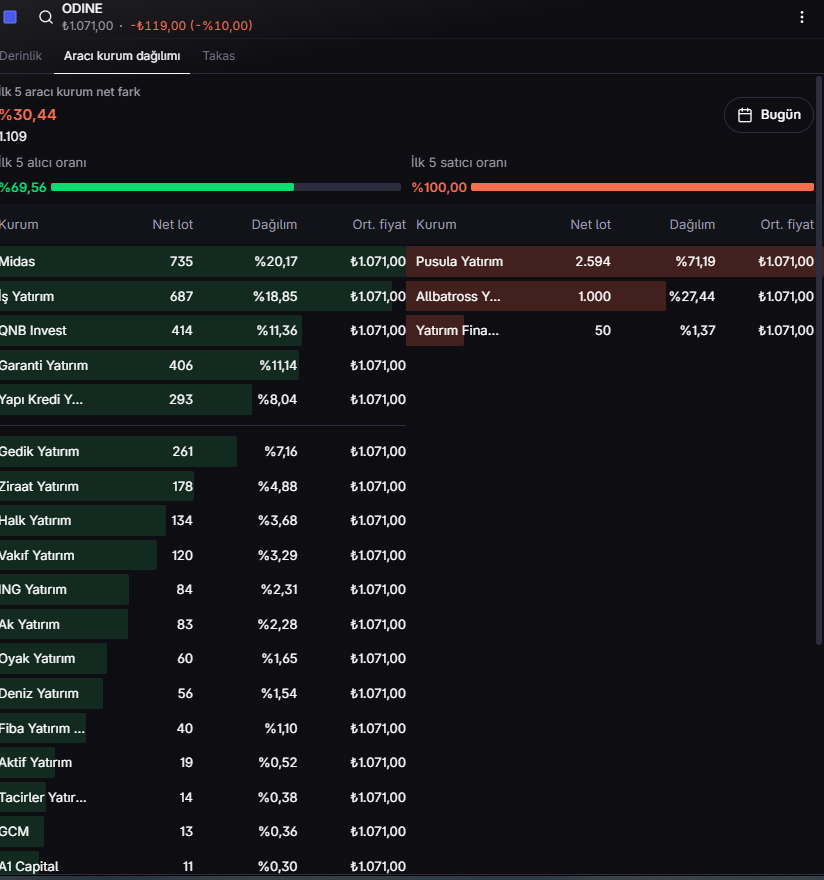This screenshot has width=824, height=880.
Task: Click the vertical scrollbar on the right
Action: pos(819,359)
